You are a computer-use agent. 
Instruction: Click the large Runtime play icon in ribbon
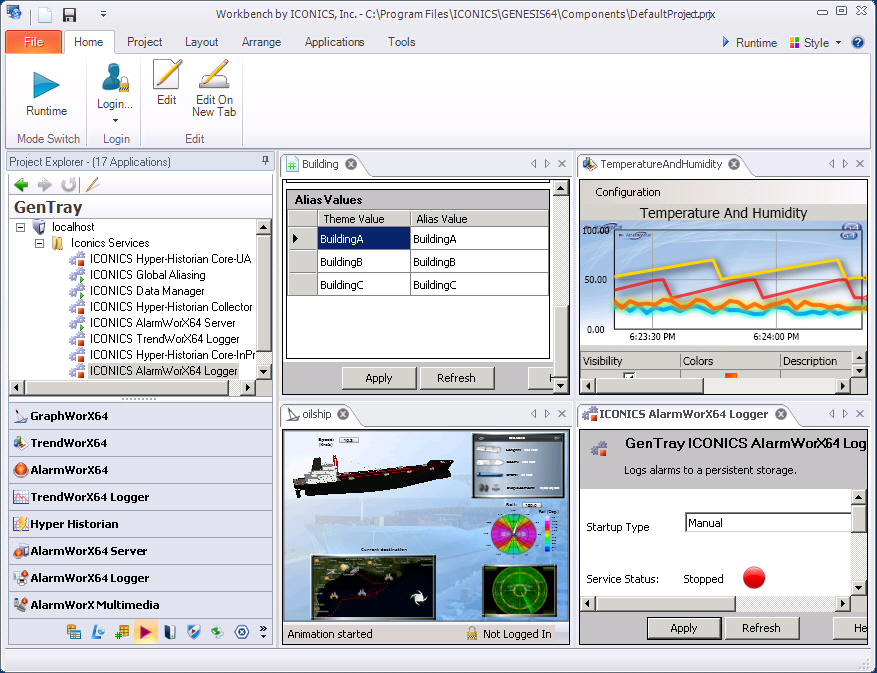[46, 85]
